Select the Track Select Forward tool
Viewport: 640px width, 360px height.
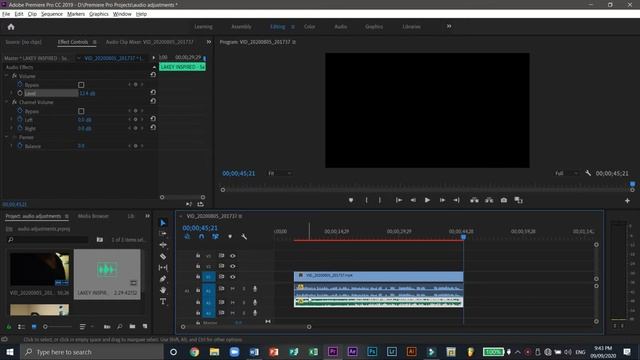[x=163, y=233]
